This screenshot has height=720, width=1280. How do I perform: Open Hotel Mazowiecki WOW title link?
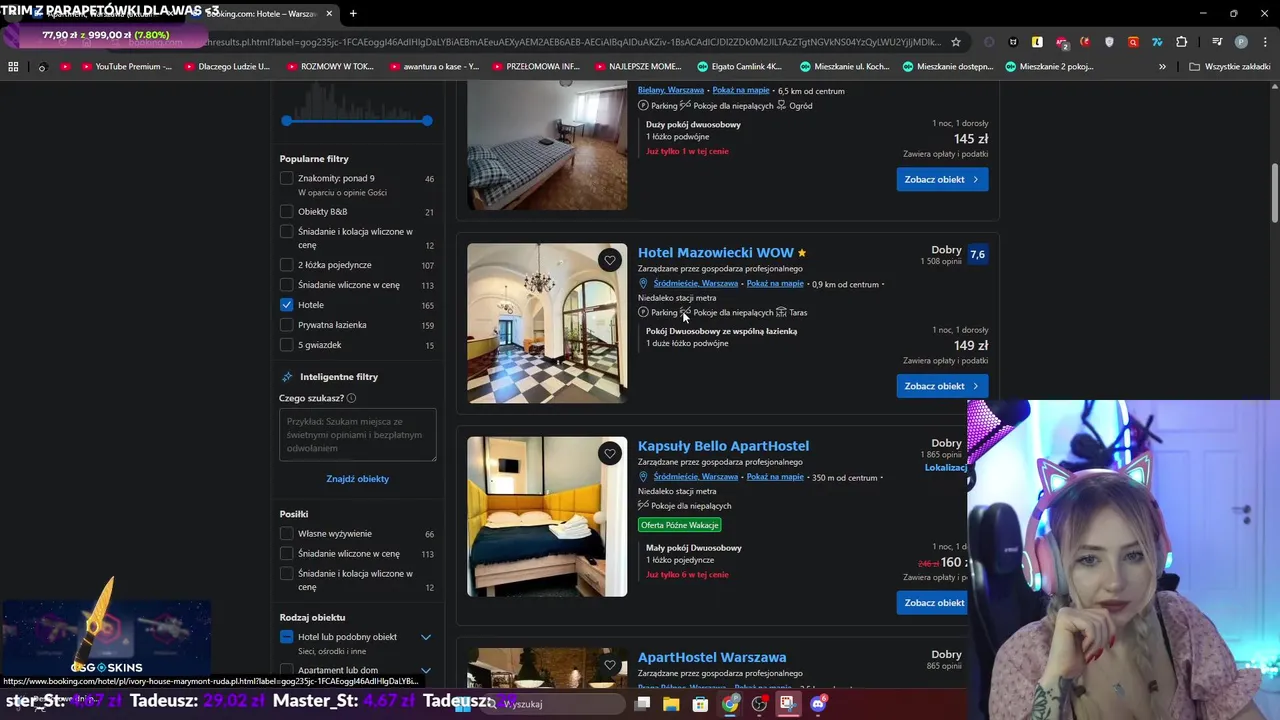click(716, 253)
